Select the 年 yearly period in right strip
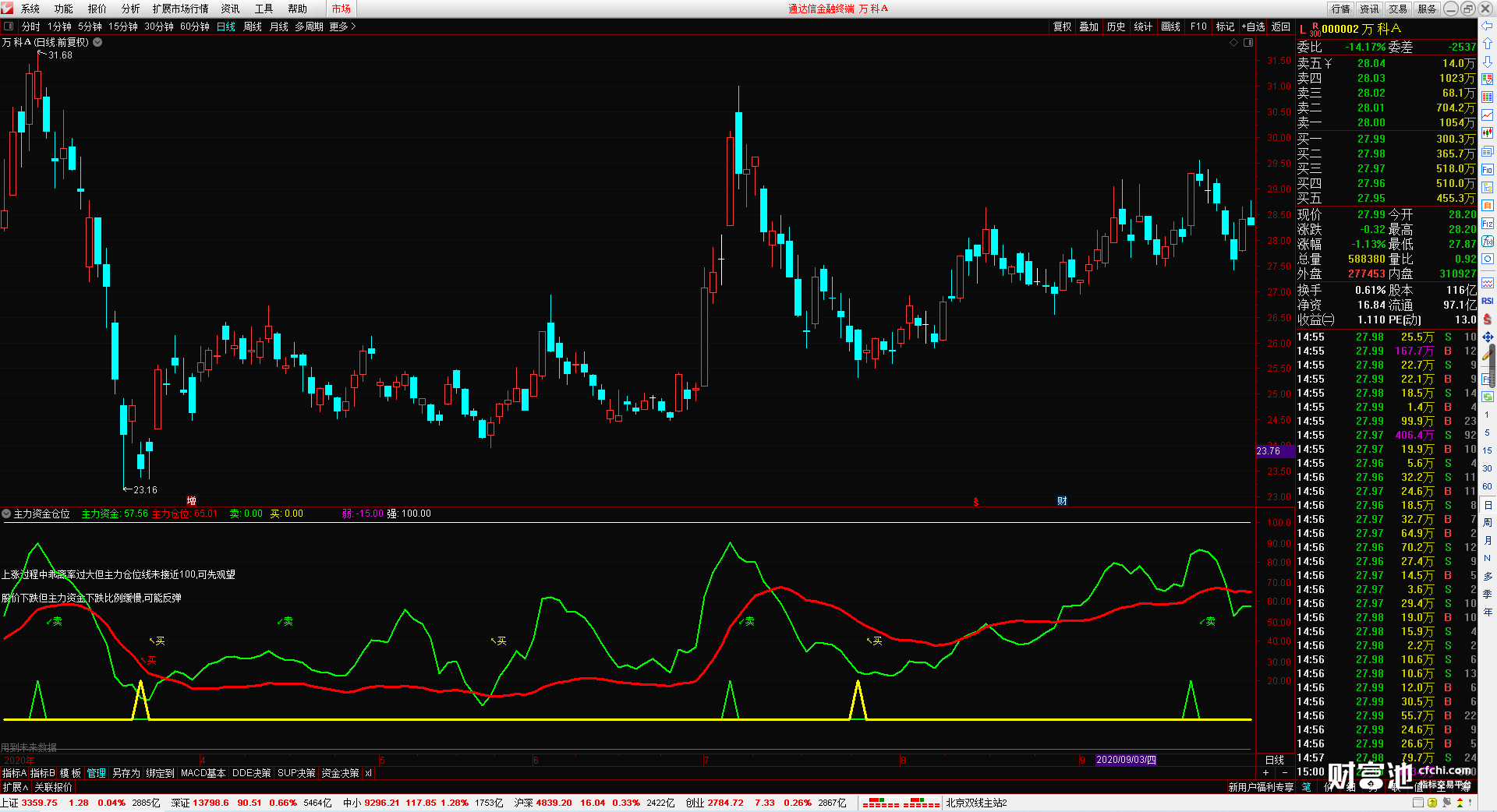 coord(1487,612)
